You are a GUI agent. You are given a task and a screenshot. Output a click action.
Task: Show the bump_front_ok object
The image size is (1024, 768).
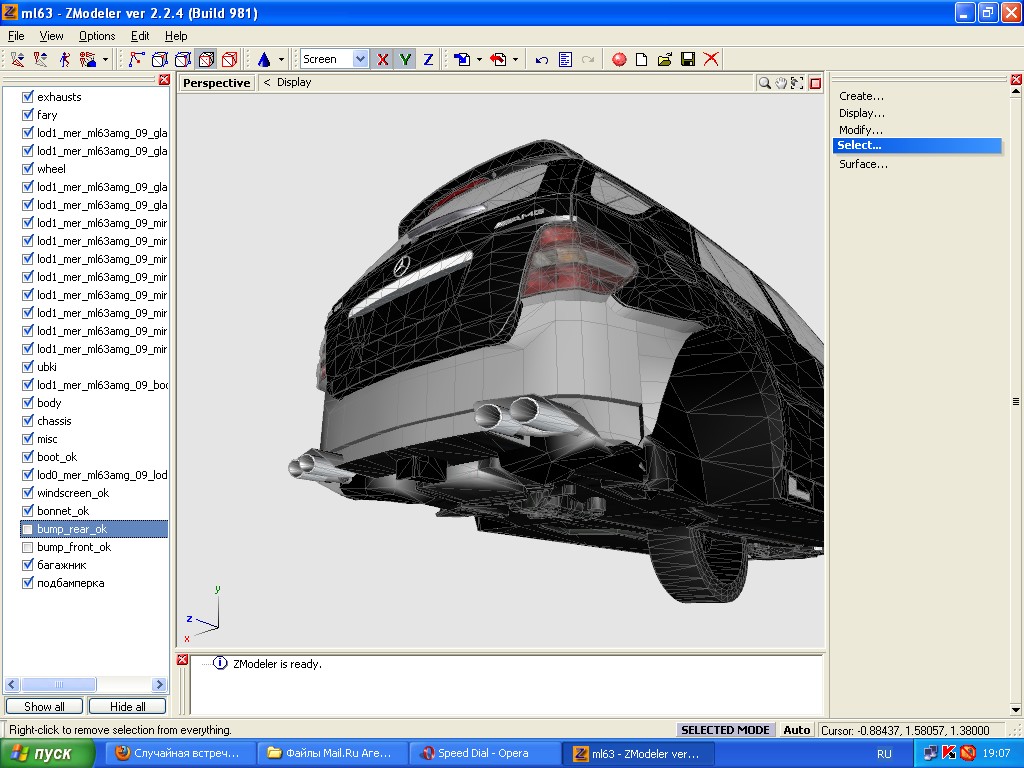27,547
